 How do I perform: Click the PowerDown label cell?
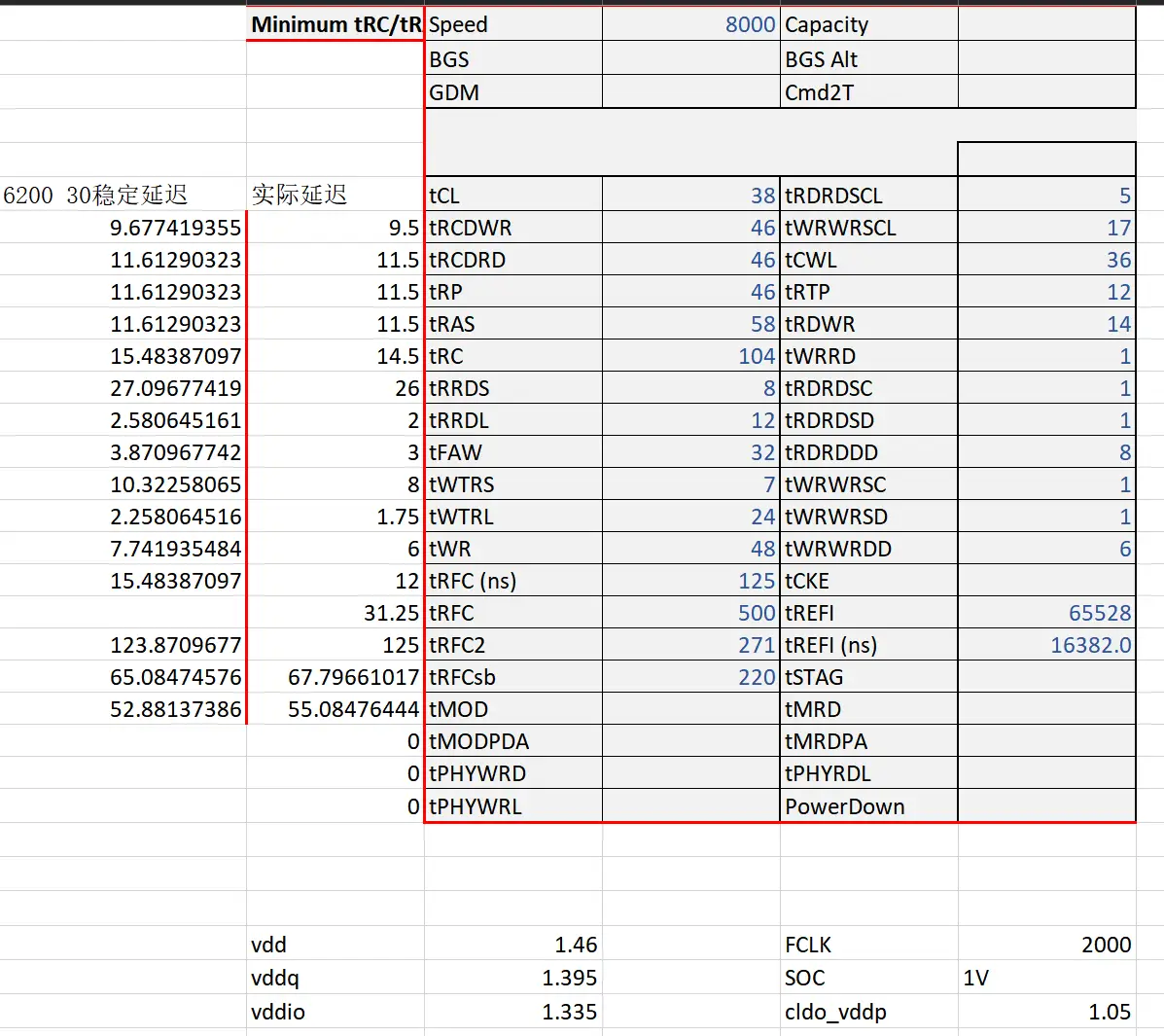click(868, 805)
